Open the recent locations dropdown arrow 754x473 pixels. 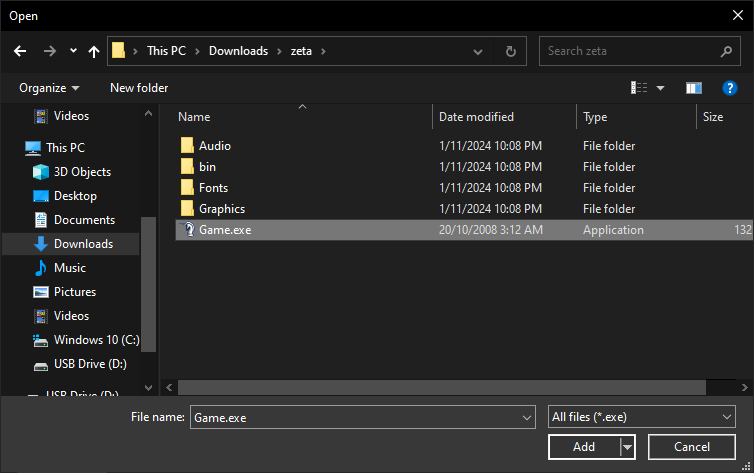coord(73,51)
